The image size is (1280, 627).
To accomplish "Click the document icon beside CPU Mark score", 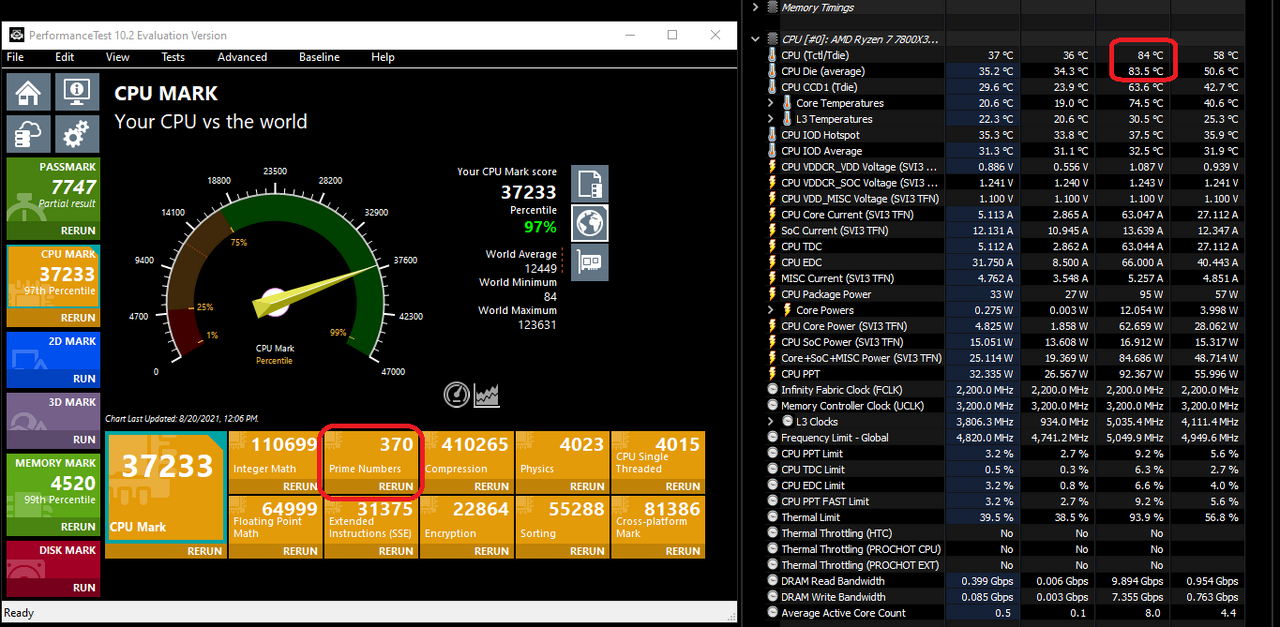I will pos(590,184).
